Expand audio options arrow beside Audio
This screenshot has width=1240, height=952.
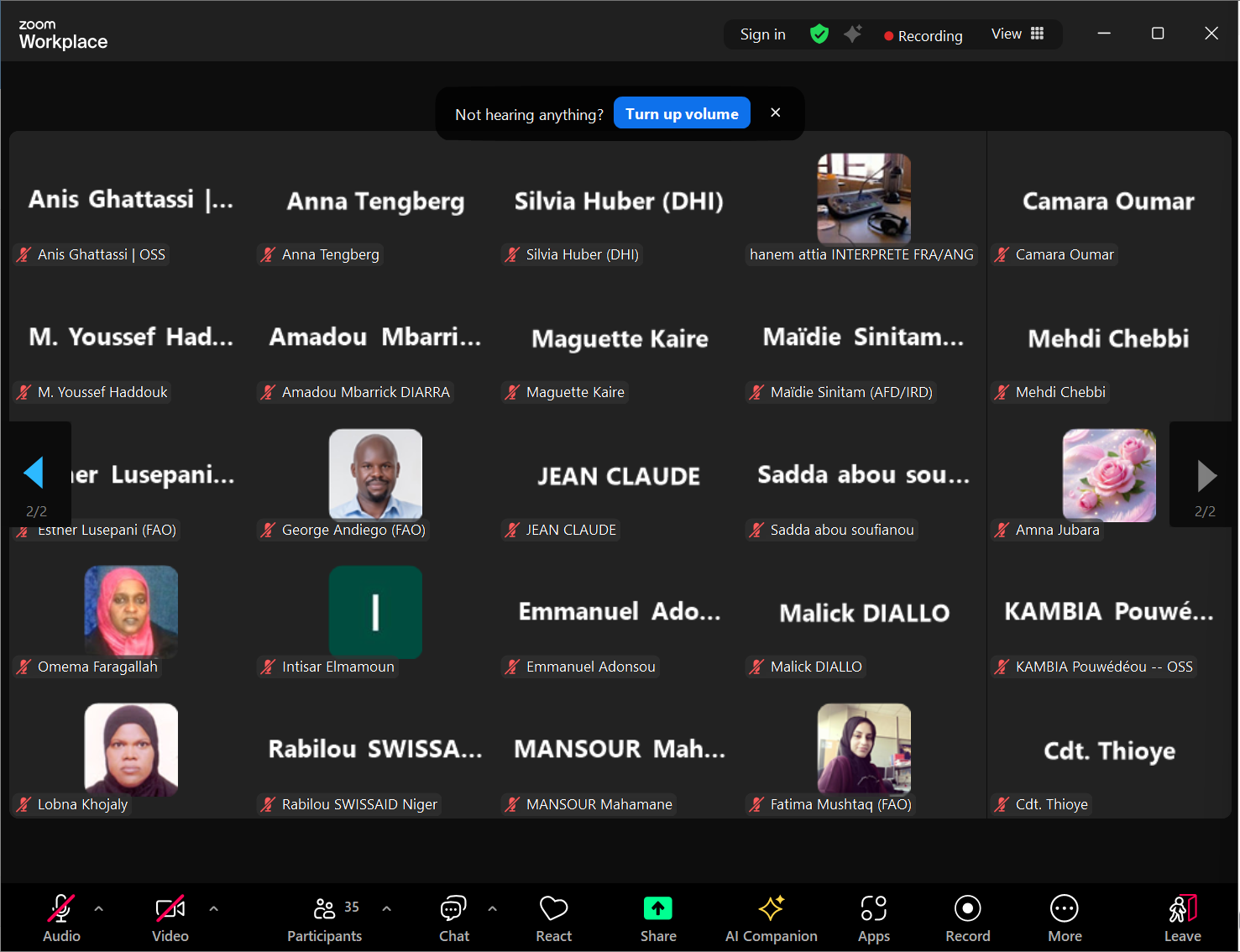(99, 908)
